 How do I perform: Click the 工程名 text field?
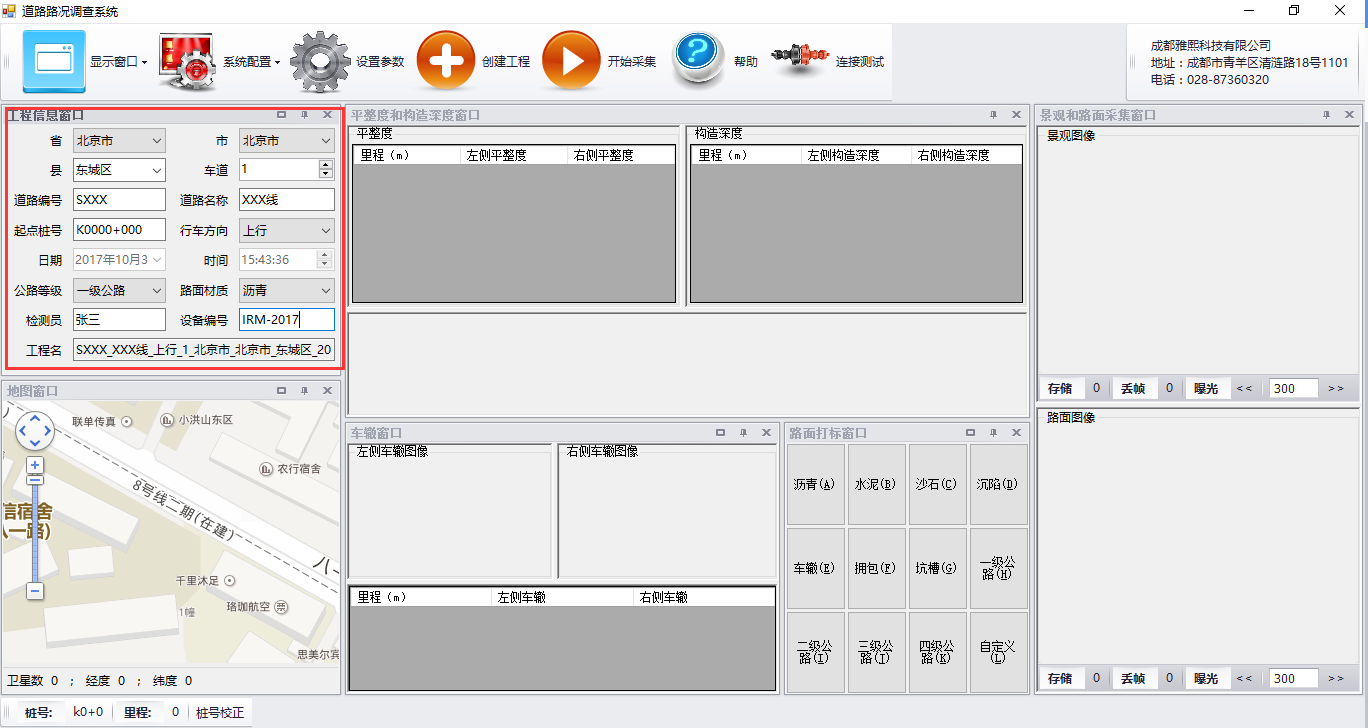204,350
